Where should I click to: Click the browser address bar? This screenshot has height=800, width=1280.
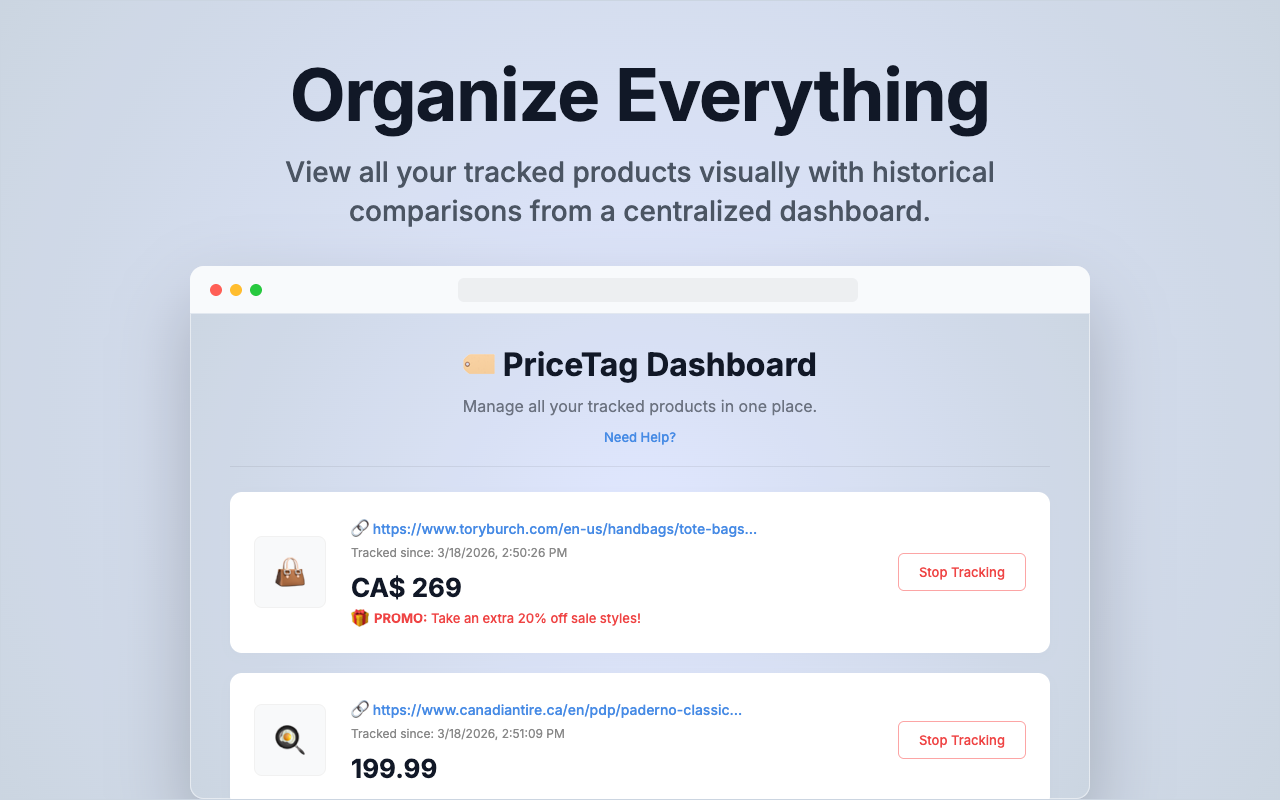pos(657,289)
